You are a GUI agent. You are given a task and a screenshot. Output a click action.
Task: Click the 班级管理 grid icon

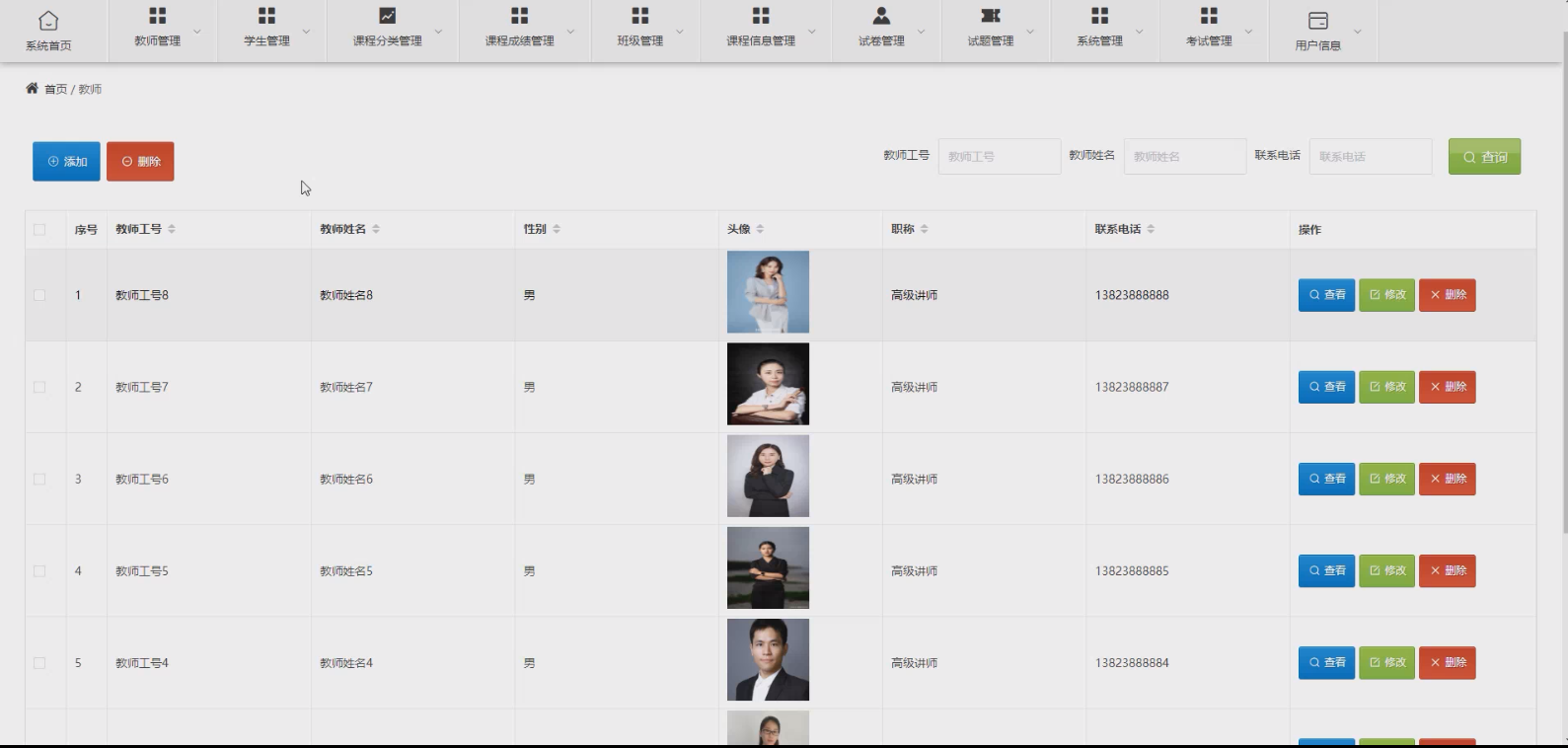(x=640, y=16)
